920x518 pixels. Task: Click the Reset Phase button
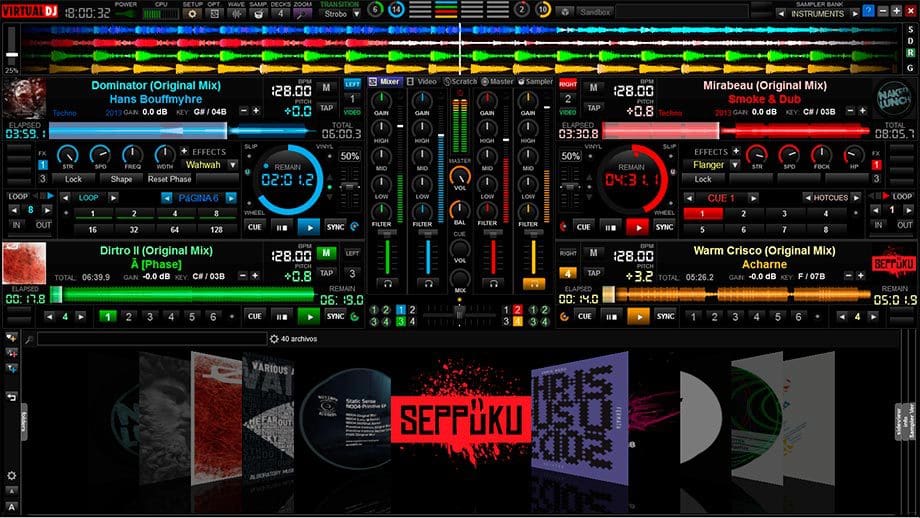click(x=170, y=179)
